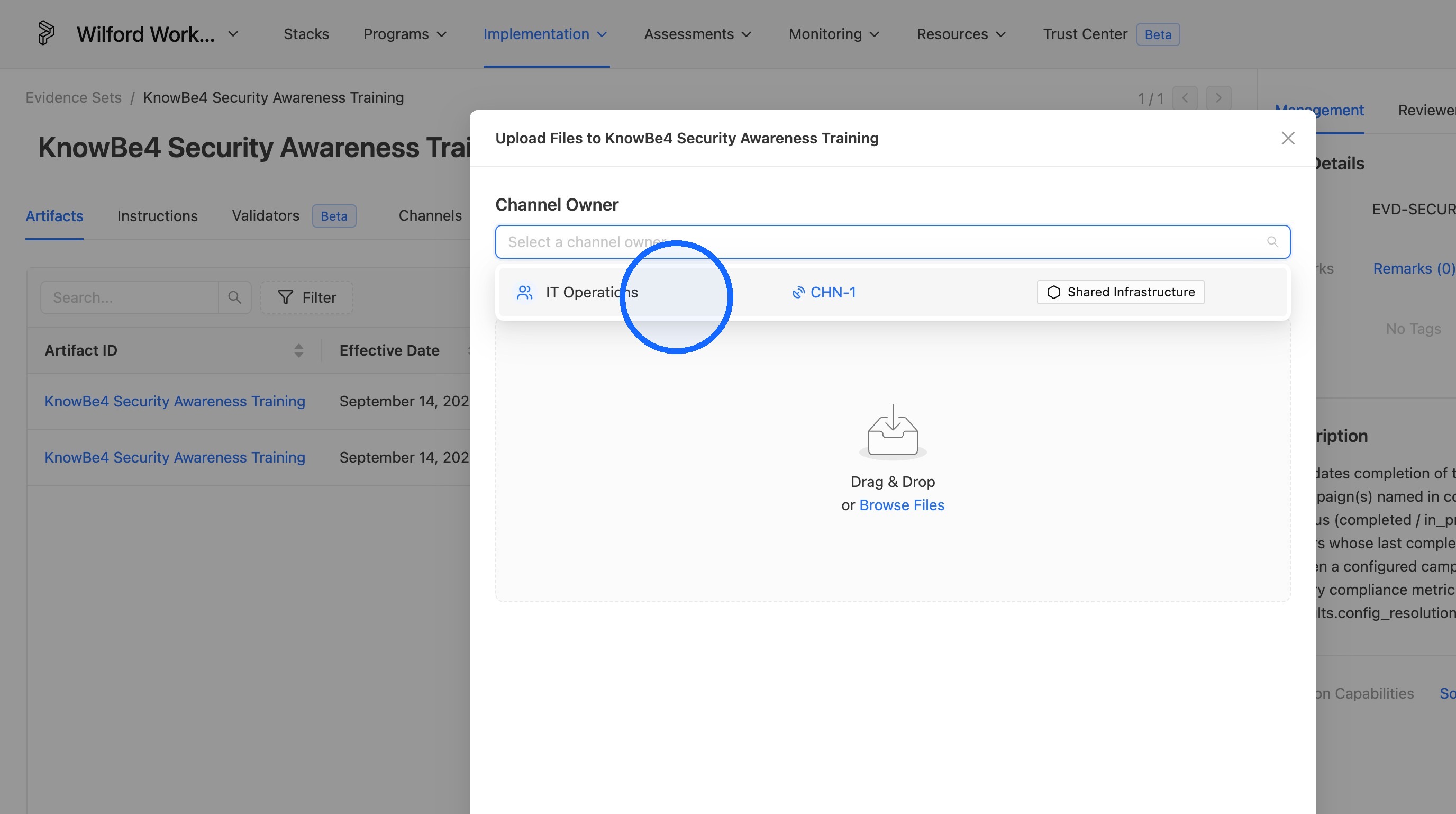Click the channel owner search magnifier icon
The width and height of the screenshot is (1456, 814).
tap(1272, 242)
